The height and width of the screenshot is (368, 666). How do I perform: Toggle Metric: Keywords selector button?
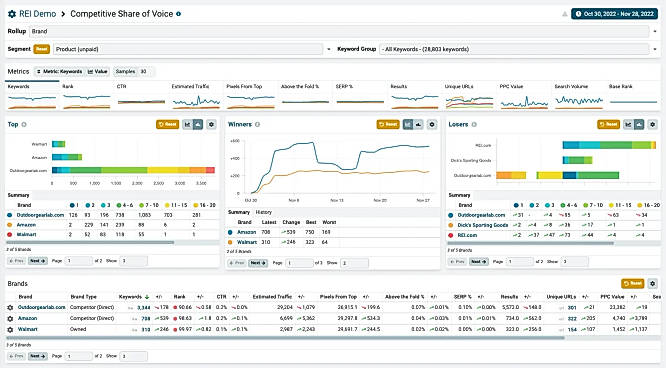pyautogui.click(x=59, y=71)
